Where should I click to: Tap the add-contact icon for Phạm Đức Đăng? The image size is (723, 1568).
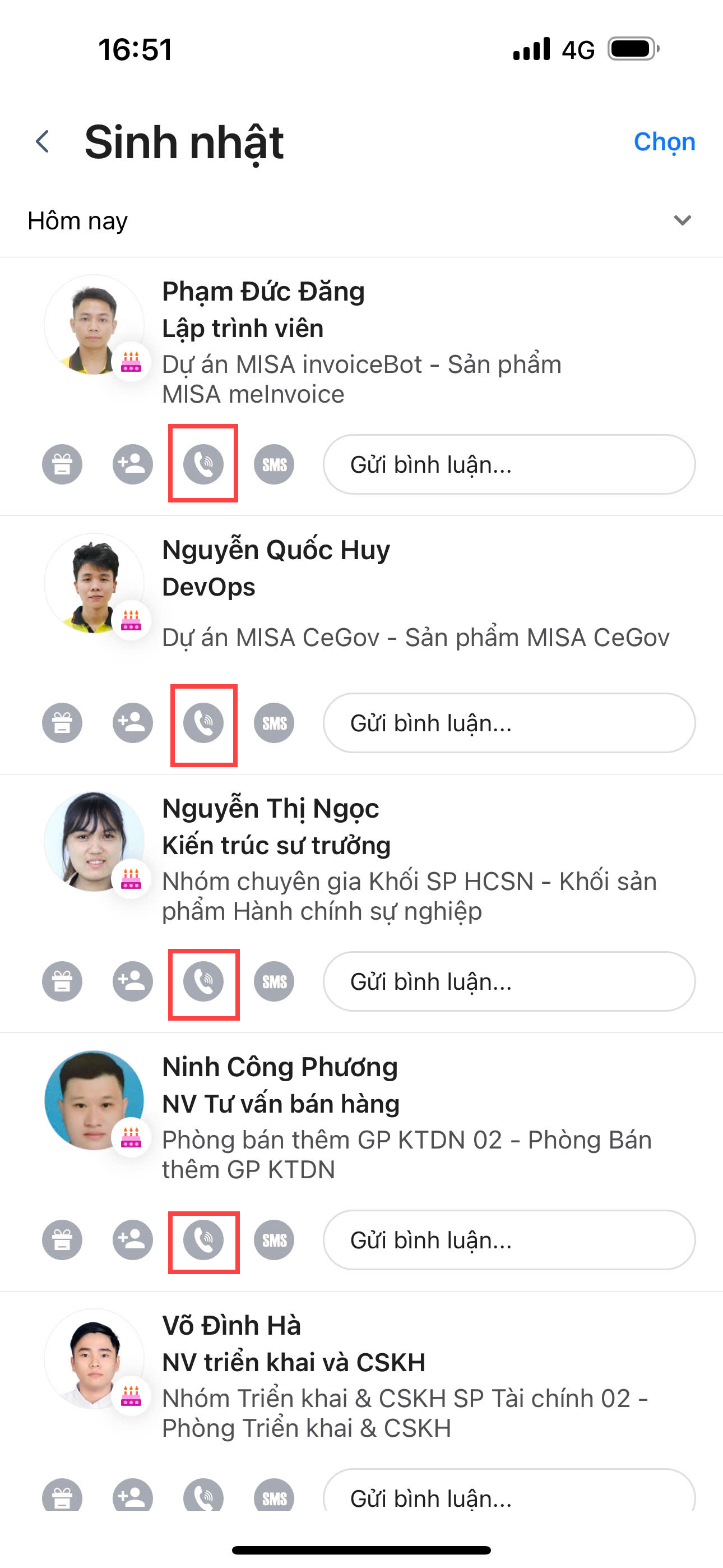(133, 464)
